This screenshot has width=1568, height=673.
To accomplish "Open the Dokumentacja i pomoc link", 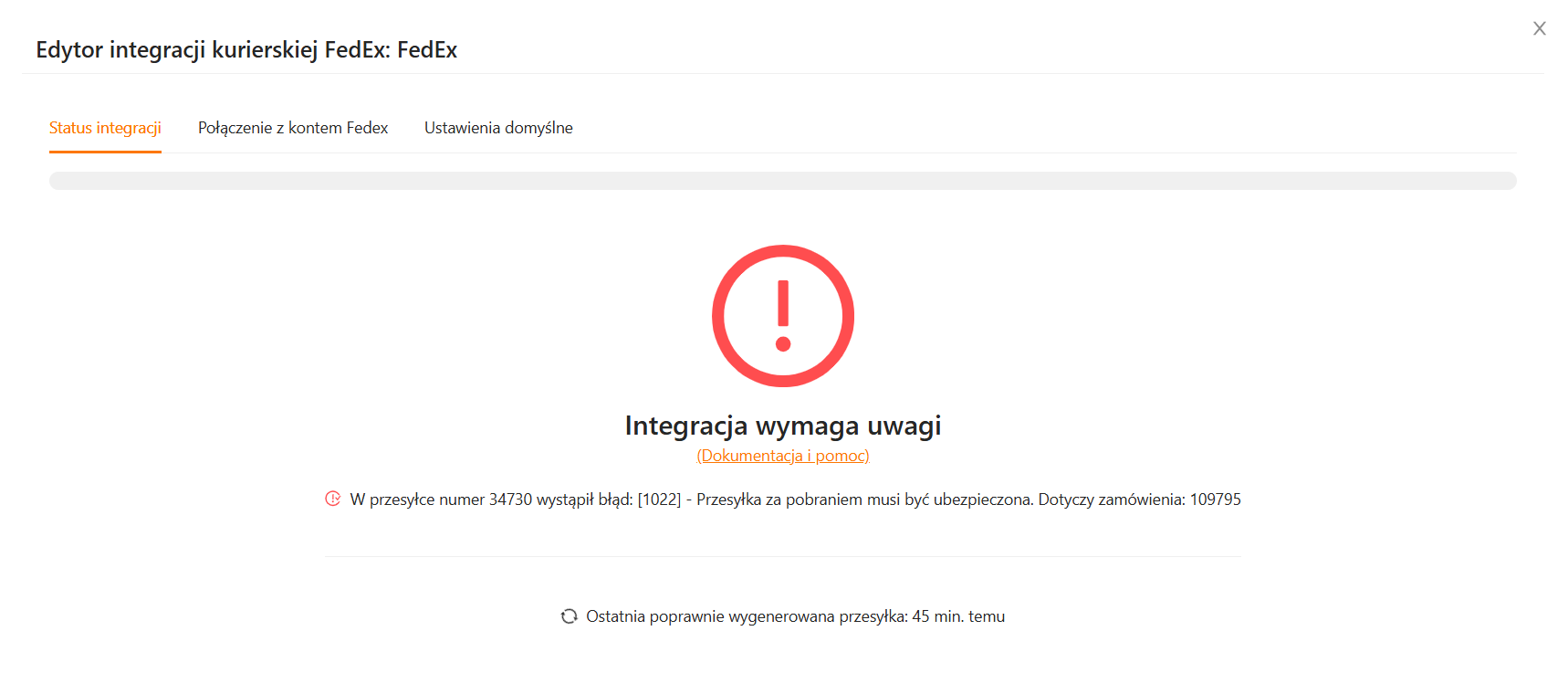I will (x=783, y=456).
